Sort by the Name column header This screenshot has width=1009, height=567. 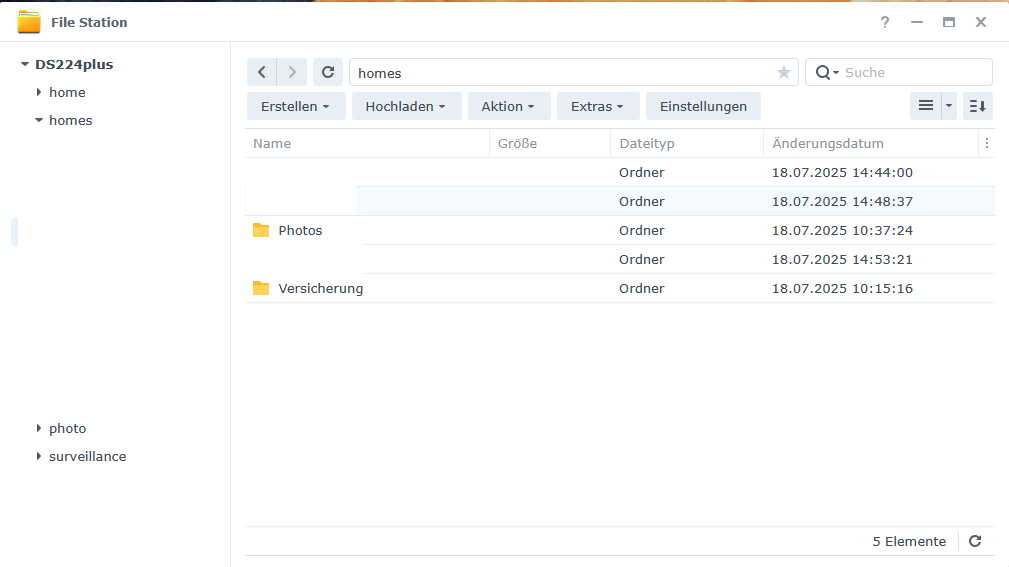367,144
